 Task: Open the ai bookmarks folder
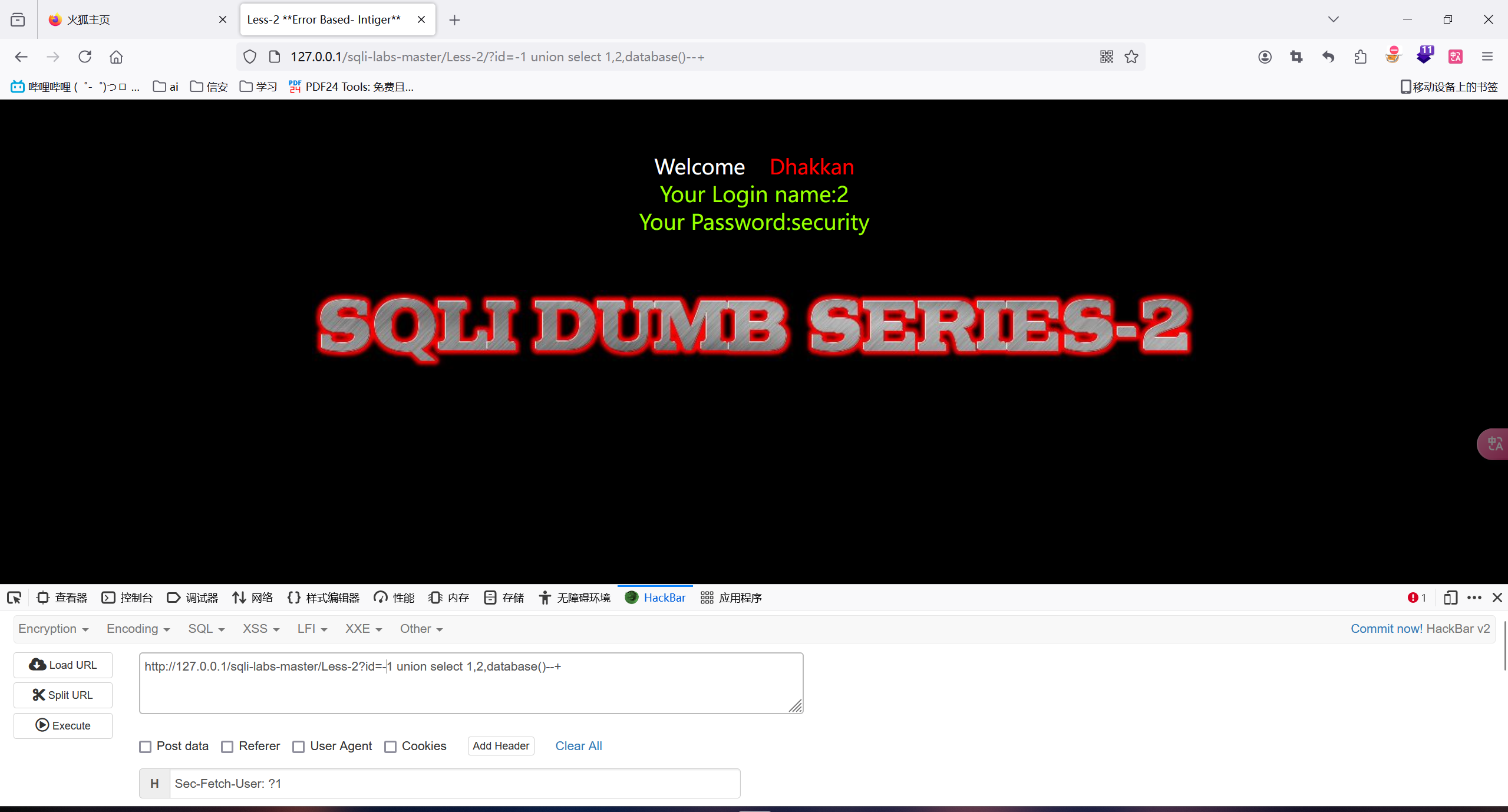(166, 87)
